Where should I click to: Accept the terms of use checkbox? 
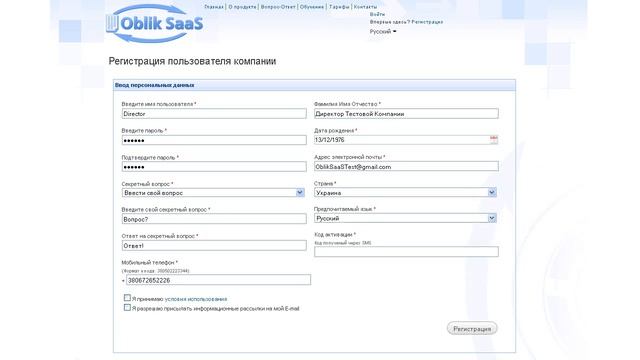pos(127,298)
